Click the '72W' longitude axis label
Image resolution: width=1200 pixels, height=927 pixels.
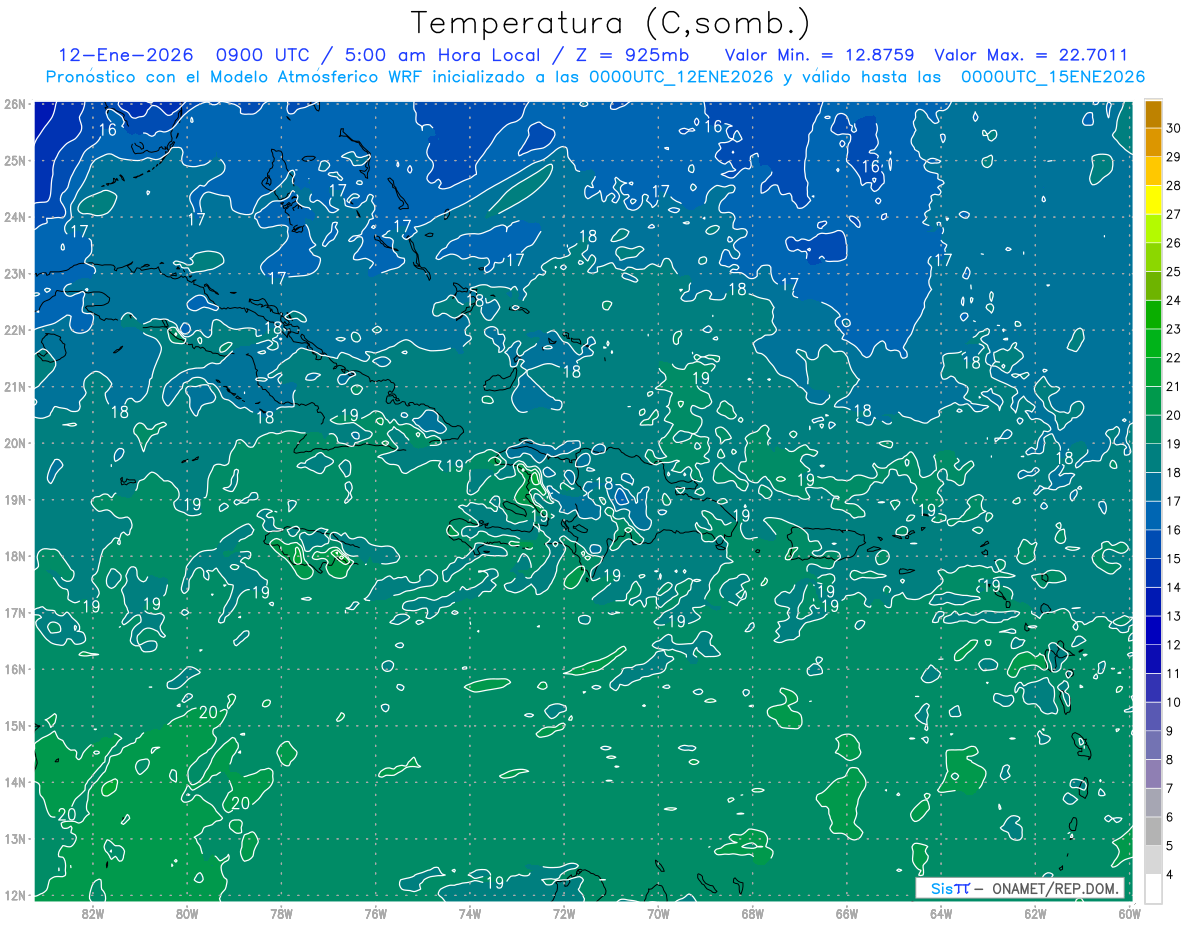[x=564, y=913]
